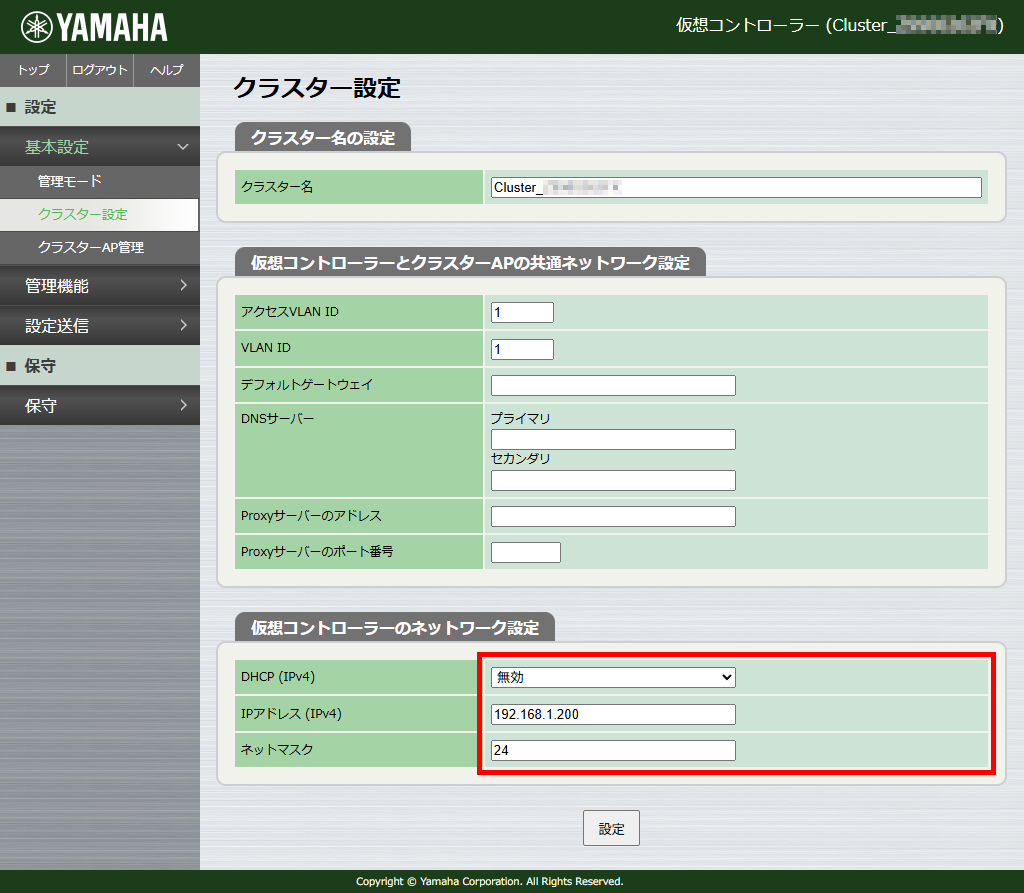Click the 仮想コントローラー title in the header
This screenshot has height=893, width=1024.
click(839, 25)
